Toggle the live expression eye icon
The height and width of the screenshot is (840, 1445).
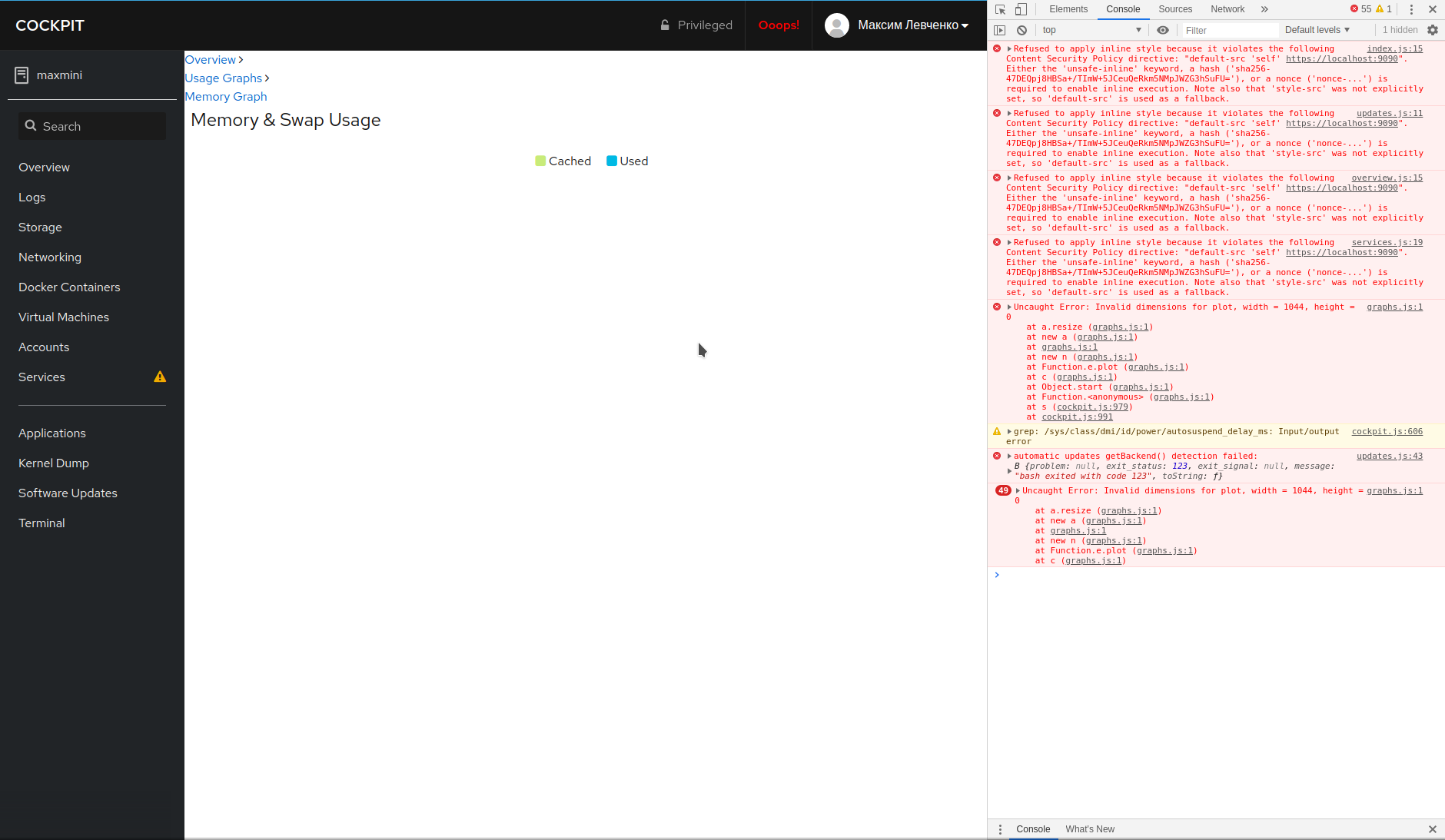pyautogui.click(x=1163, y=30)
